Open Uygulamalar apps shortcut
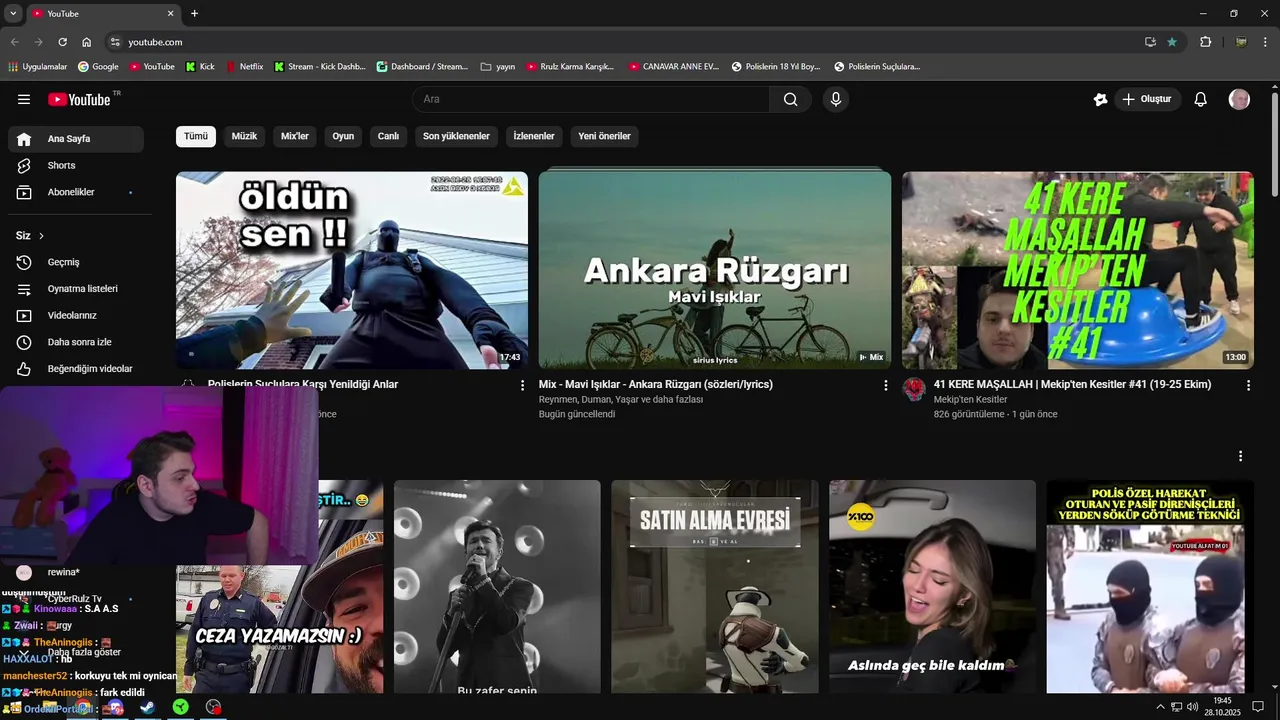1280x720 pixels. click(x=38, y=67)
